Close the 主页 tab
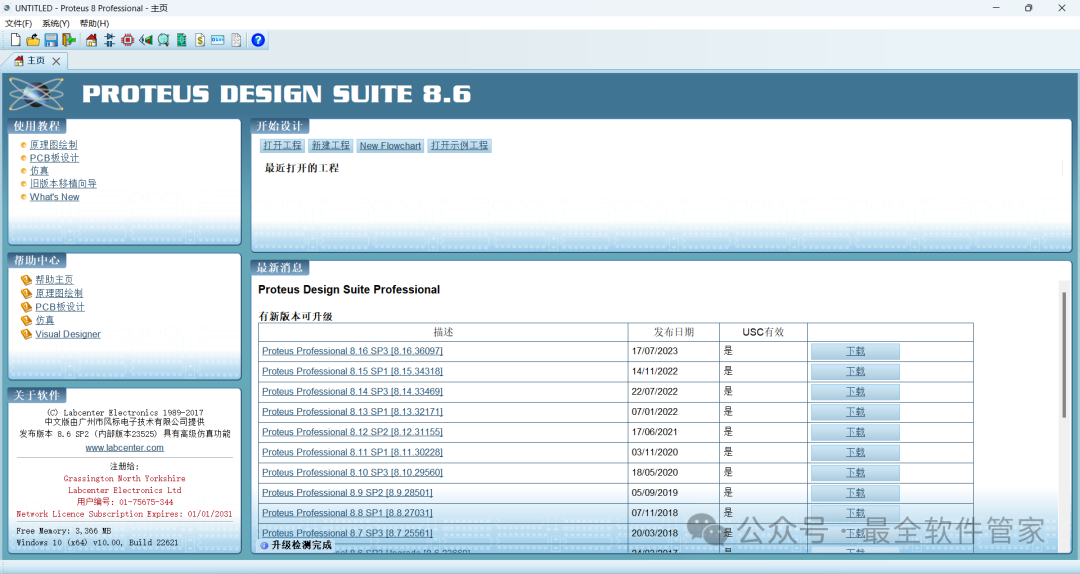This screenshot has height=574, width=1080. click(56, 61)
